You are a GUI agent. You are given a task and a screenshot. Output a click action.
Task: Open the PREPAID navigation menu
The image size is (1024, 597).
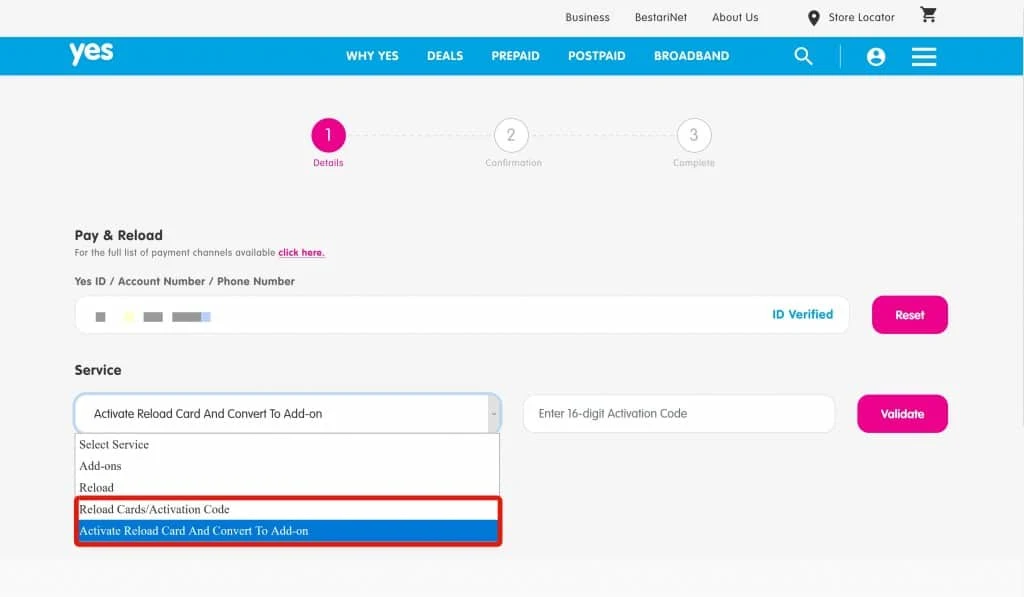515,56
